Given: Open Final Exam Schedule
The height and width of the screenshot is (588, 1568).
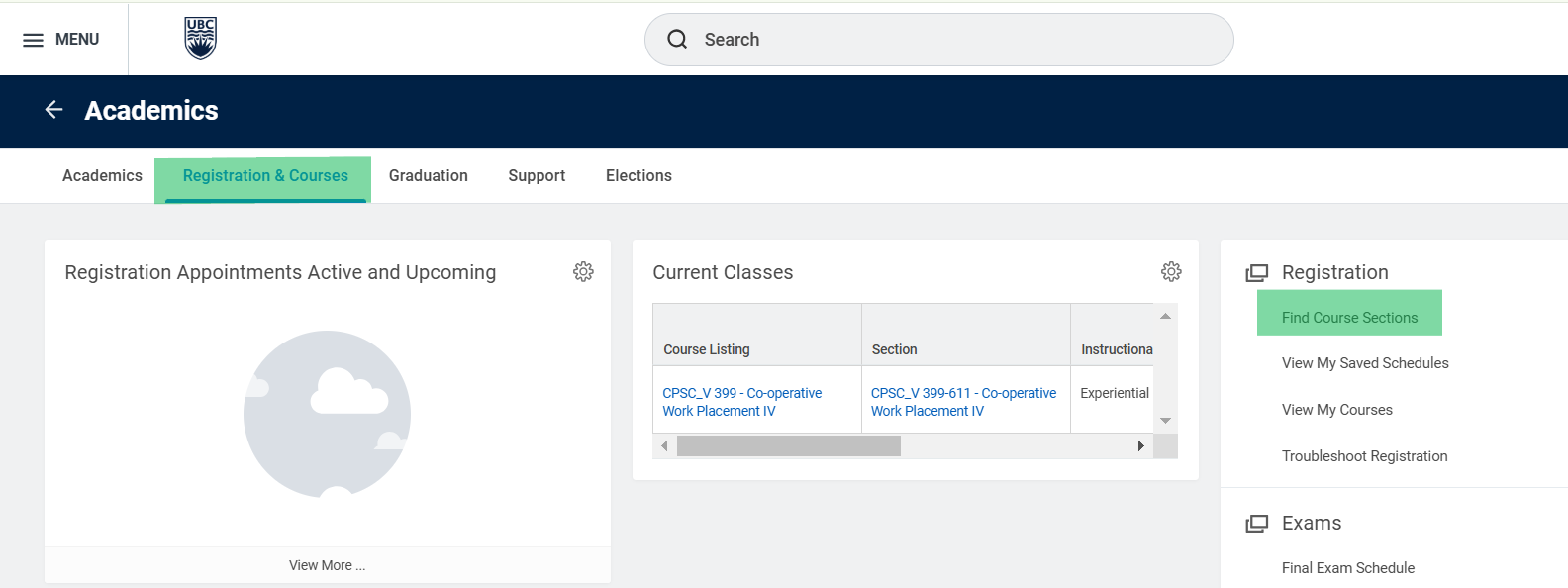Looking at the screenshot, I should [x=1348, y=568].
